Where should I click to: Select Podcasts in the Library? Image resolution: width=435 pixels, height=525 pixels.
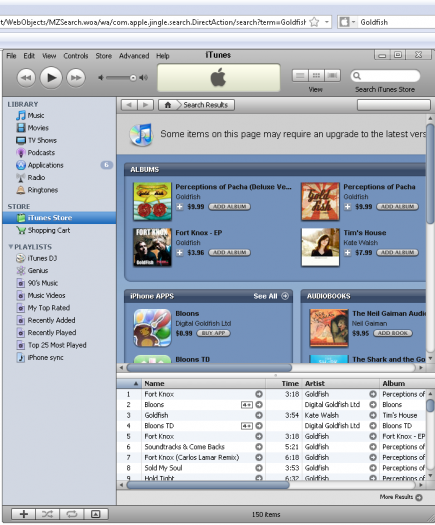(41, 153)
